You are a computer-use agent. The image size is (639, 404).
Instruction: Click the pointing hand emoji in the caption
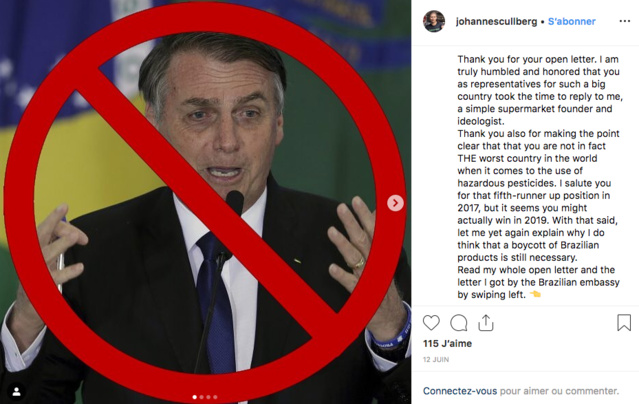tap(535, 294)
